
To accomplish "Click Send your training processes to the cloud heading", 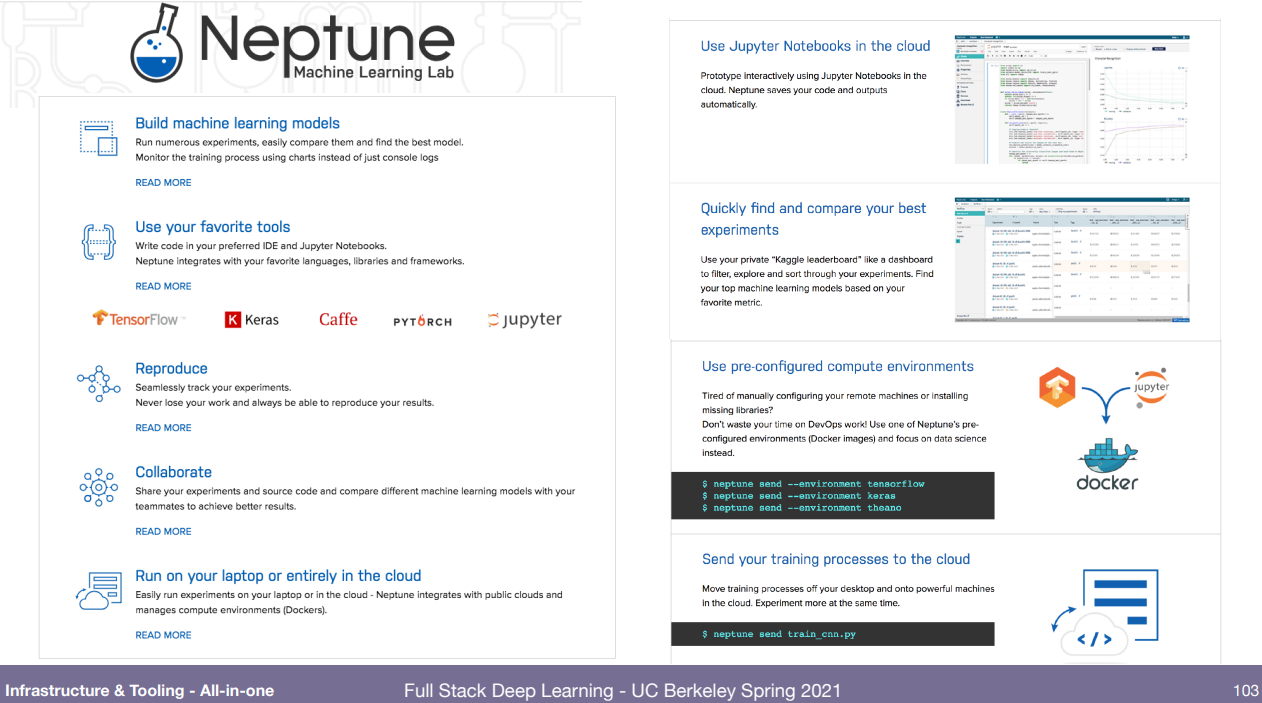I will pyautogui.click(x=836, y=560).
